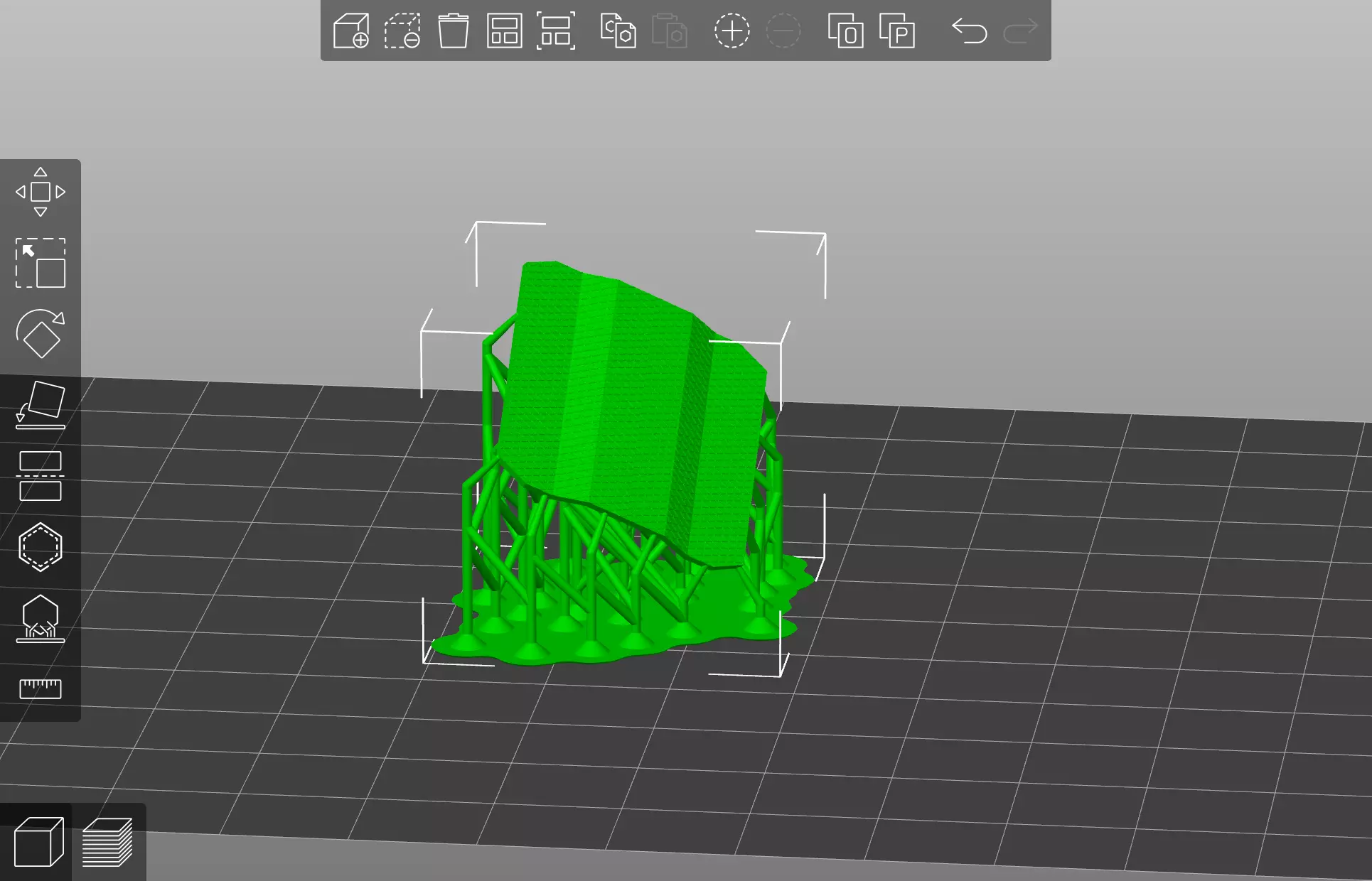Click the Add model icon
1372x881 pixels.
[351, 31]
